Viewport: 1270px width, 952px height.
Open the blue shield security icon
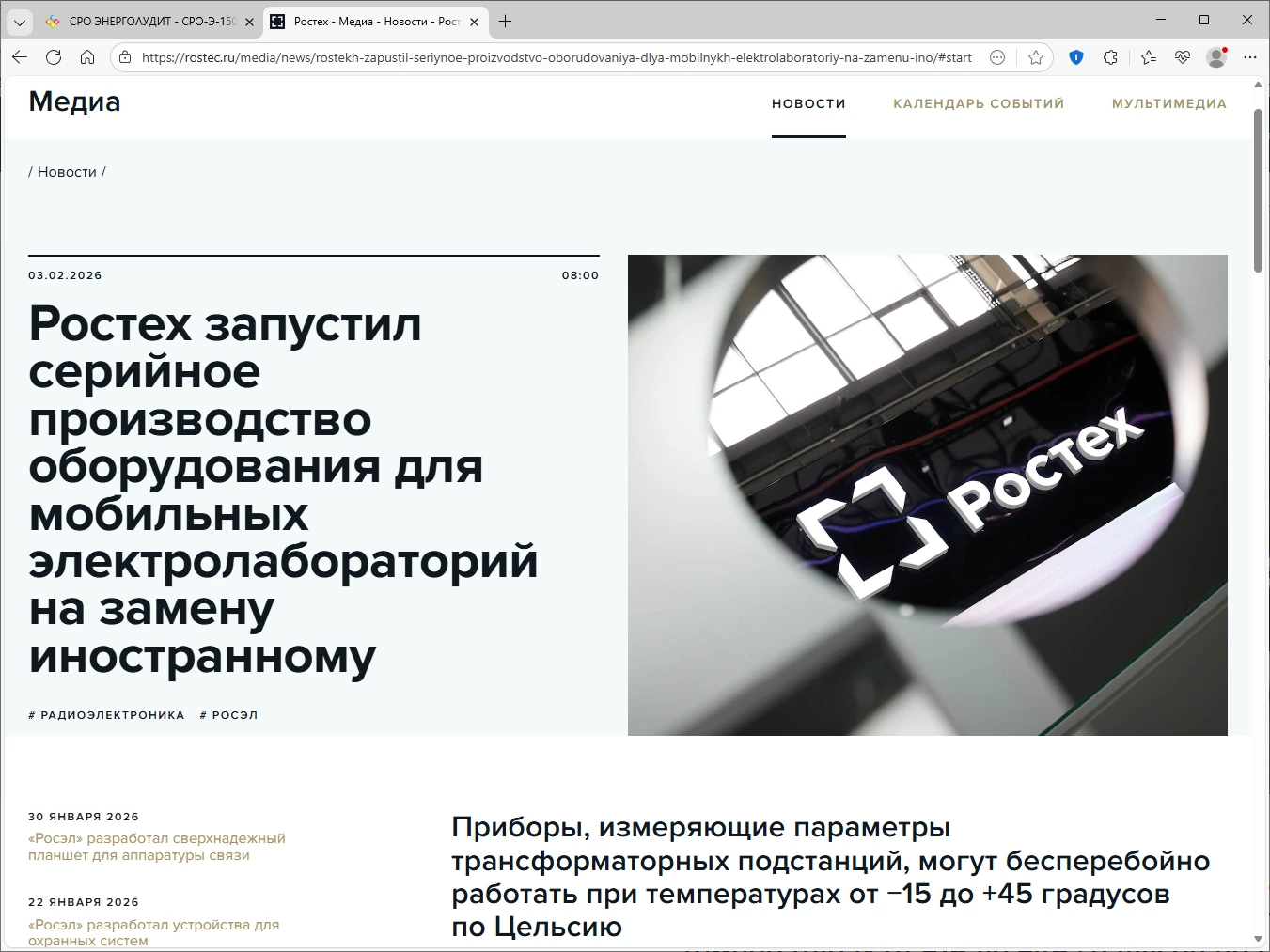tap(1076, 57)
